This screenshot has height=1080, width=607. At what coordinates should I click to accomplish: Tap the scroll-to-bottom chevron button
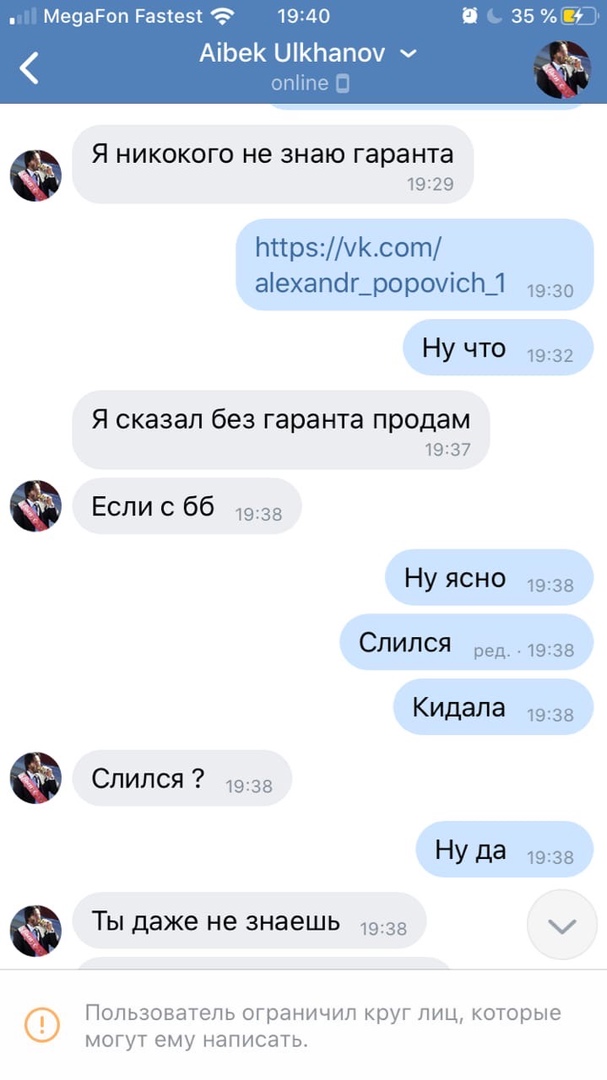coord(562,925)
